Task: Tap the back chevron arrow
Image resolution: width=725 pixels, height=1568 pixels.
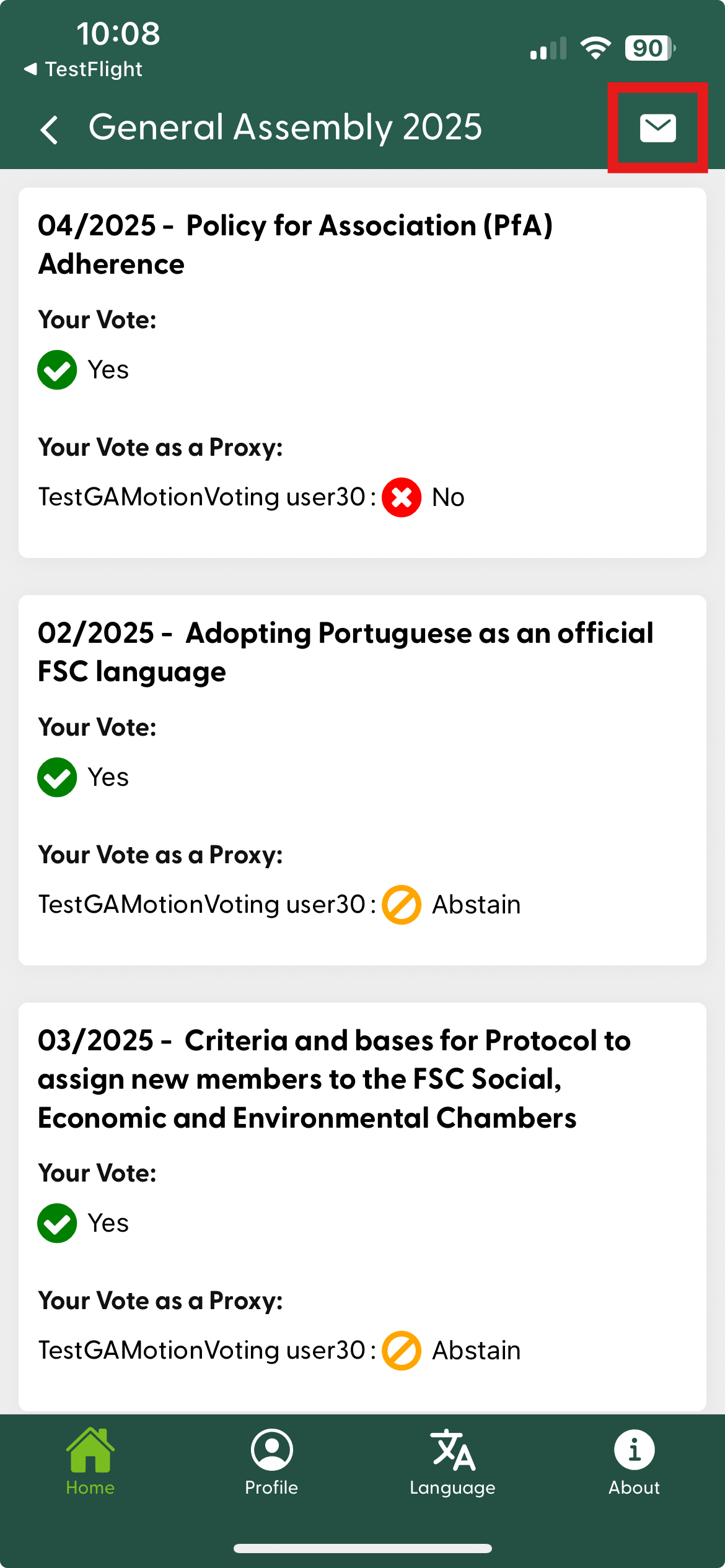Action: click(x=50, y=129)
